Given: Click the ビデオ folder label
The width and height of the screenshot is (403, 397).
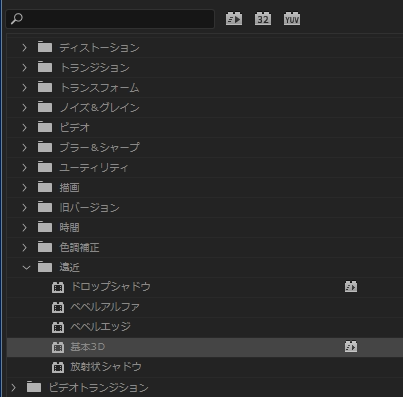Looking at the screenshot, I should tap(75, 128).
